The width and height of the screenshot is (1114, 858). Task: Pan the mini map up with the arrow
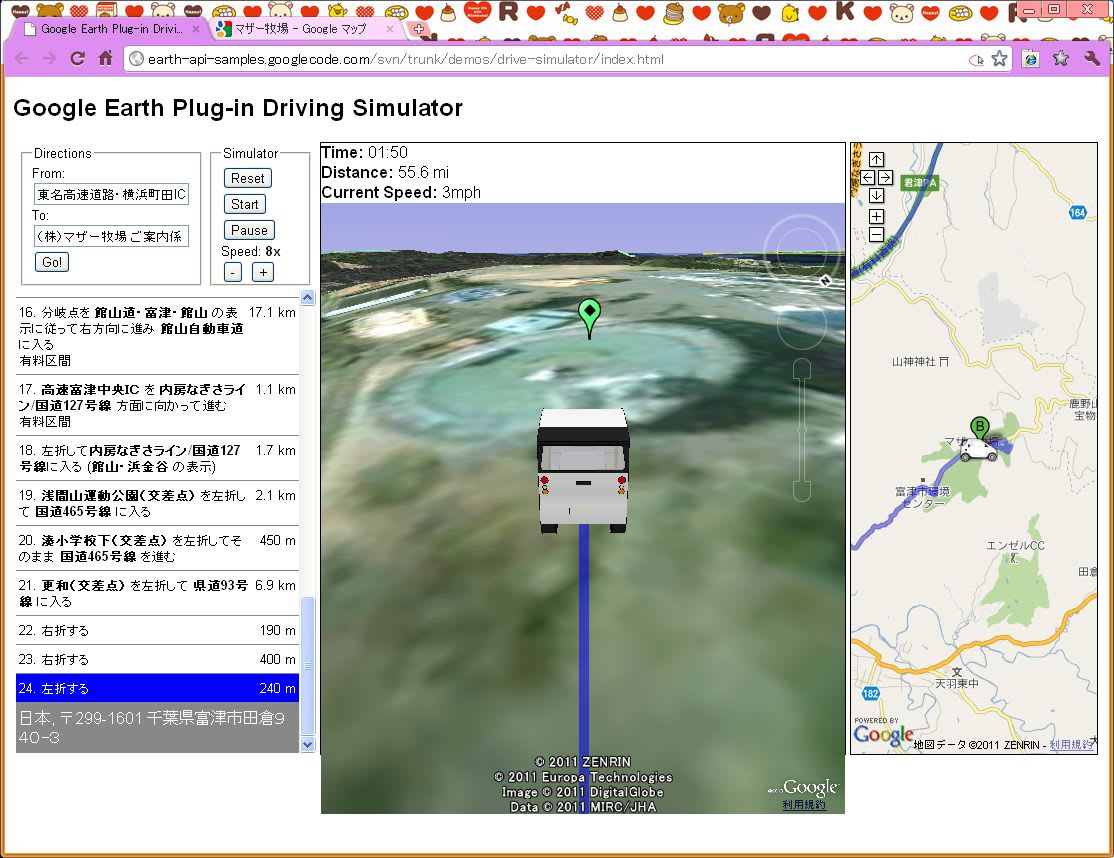876,159
